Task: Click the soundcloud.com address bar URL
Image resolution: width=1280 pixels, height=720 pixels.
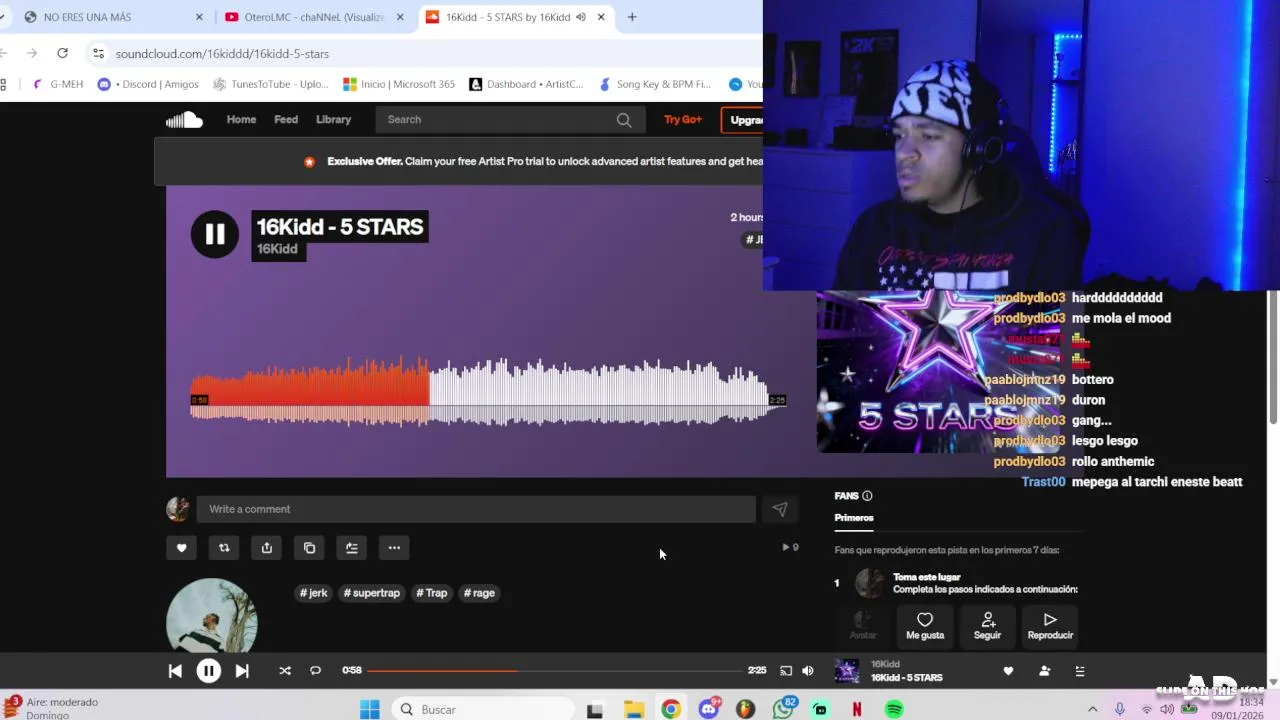Action: click(222, 54)
